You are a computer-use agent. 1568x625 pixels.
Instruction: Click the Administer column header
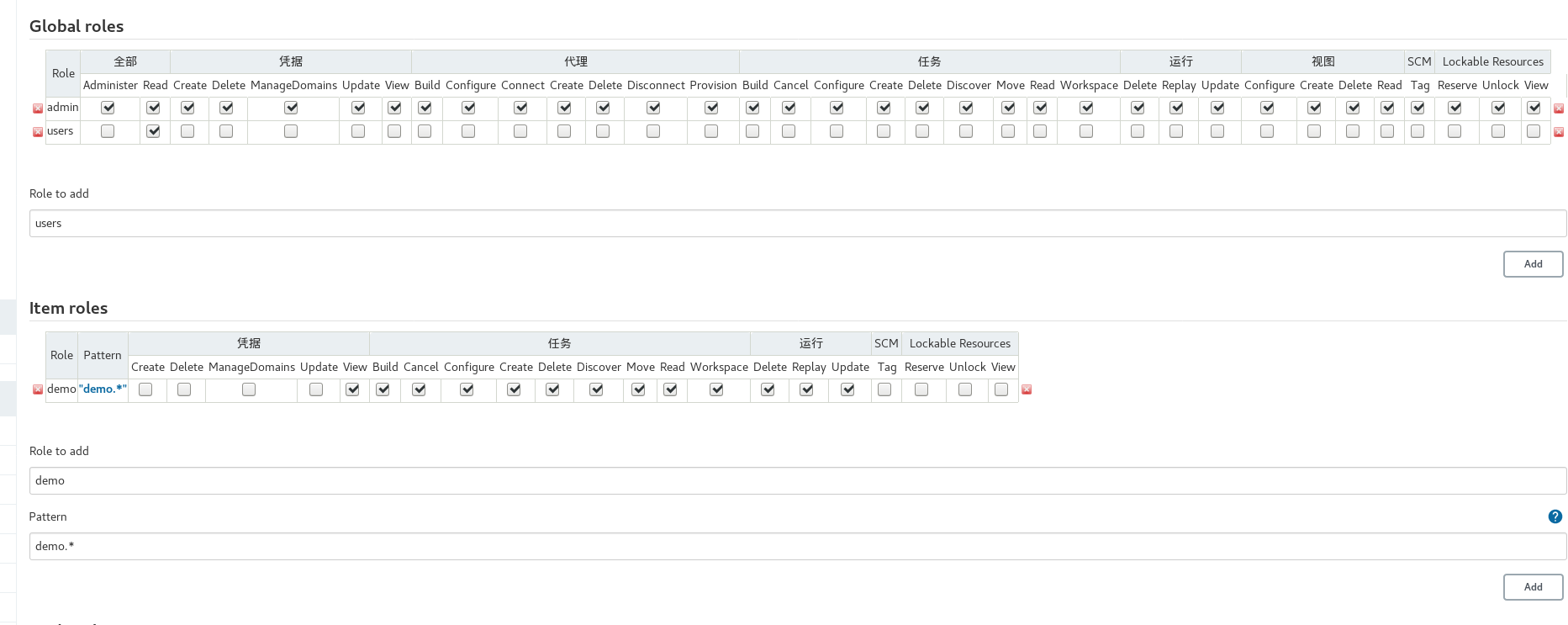coord(110,85)
